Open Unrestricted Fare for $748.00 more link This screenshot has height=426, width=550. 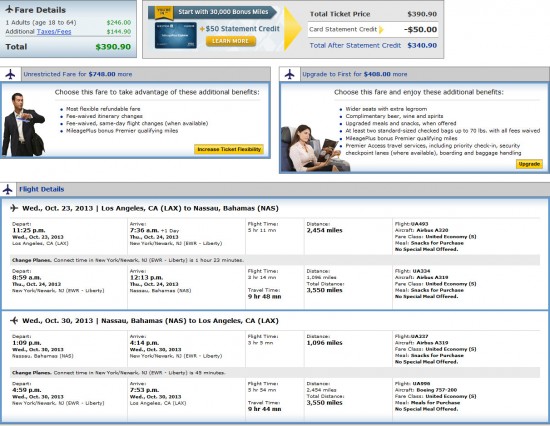78,74
